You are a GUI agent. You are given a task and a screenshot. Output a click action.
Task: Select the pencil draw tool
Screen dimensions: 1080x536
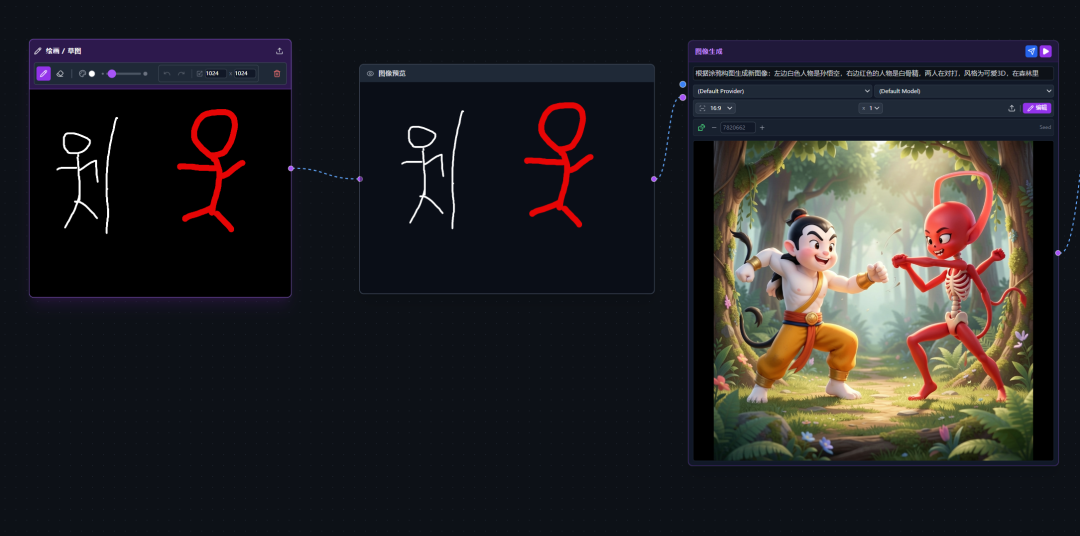[43, 73]
